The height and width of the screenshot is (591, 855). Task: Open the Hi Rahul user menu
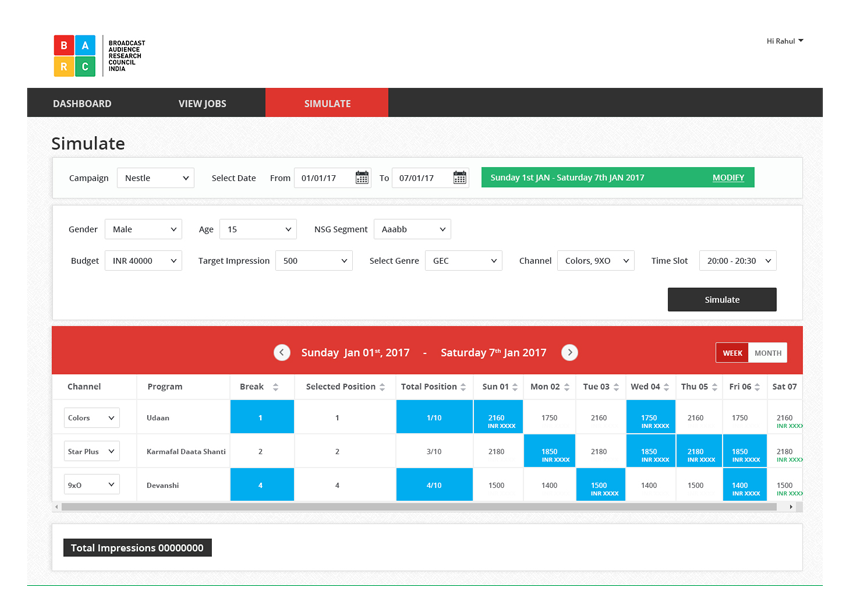coord(785,41)
